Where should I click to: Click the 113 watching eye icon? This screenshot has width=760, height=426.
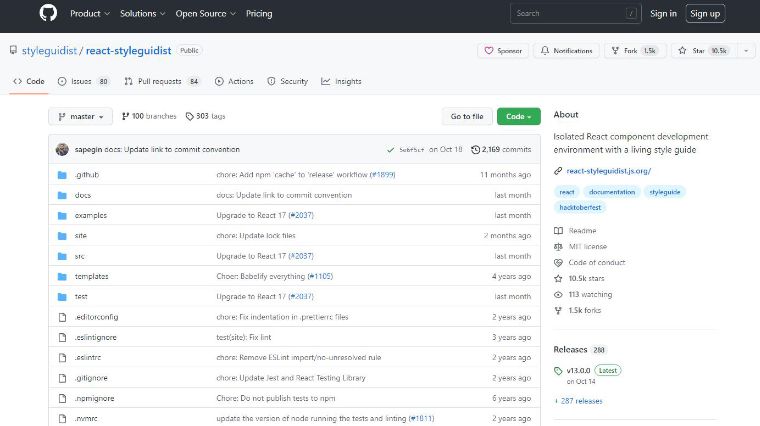click(558, 295)
